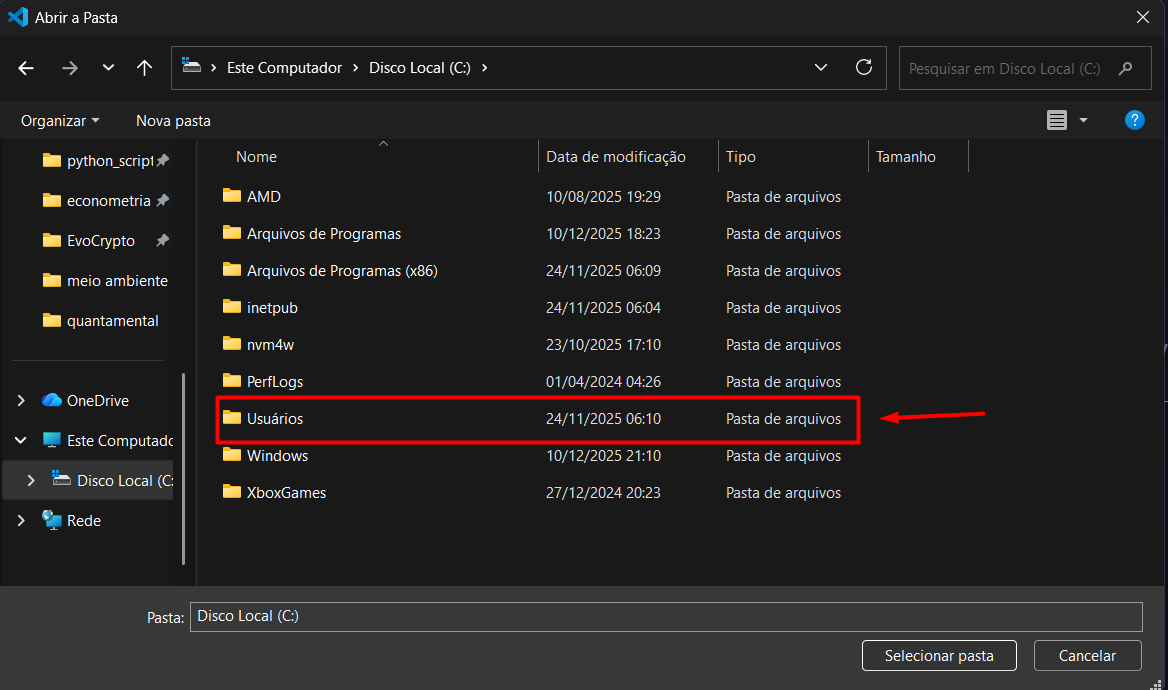Select the XboxGames folder
The width and height of the screenshot is (1168, 690).
[286, 492]
